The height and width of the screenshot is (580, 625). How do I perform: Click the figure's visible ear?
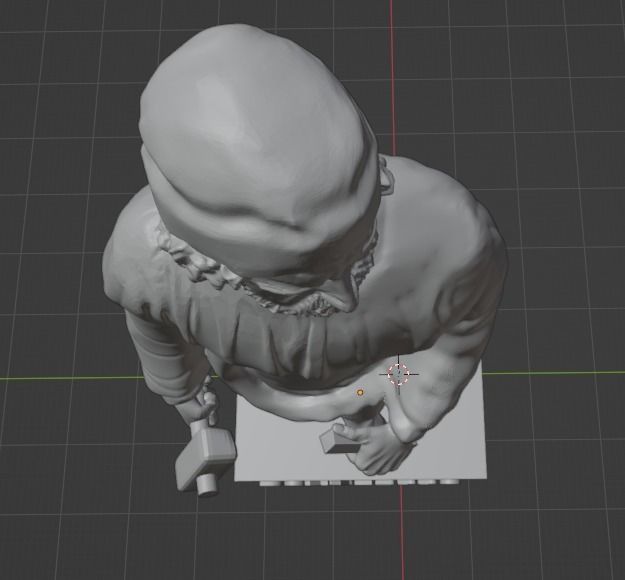coord(385,175)
